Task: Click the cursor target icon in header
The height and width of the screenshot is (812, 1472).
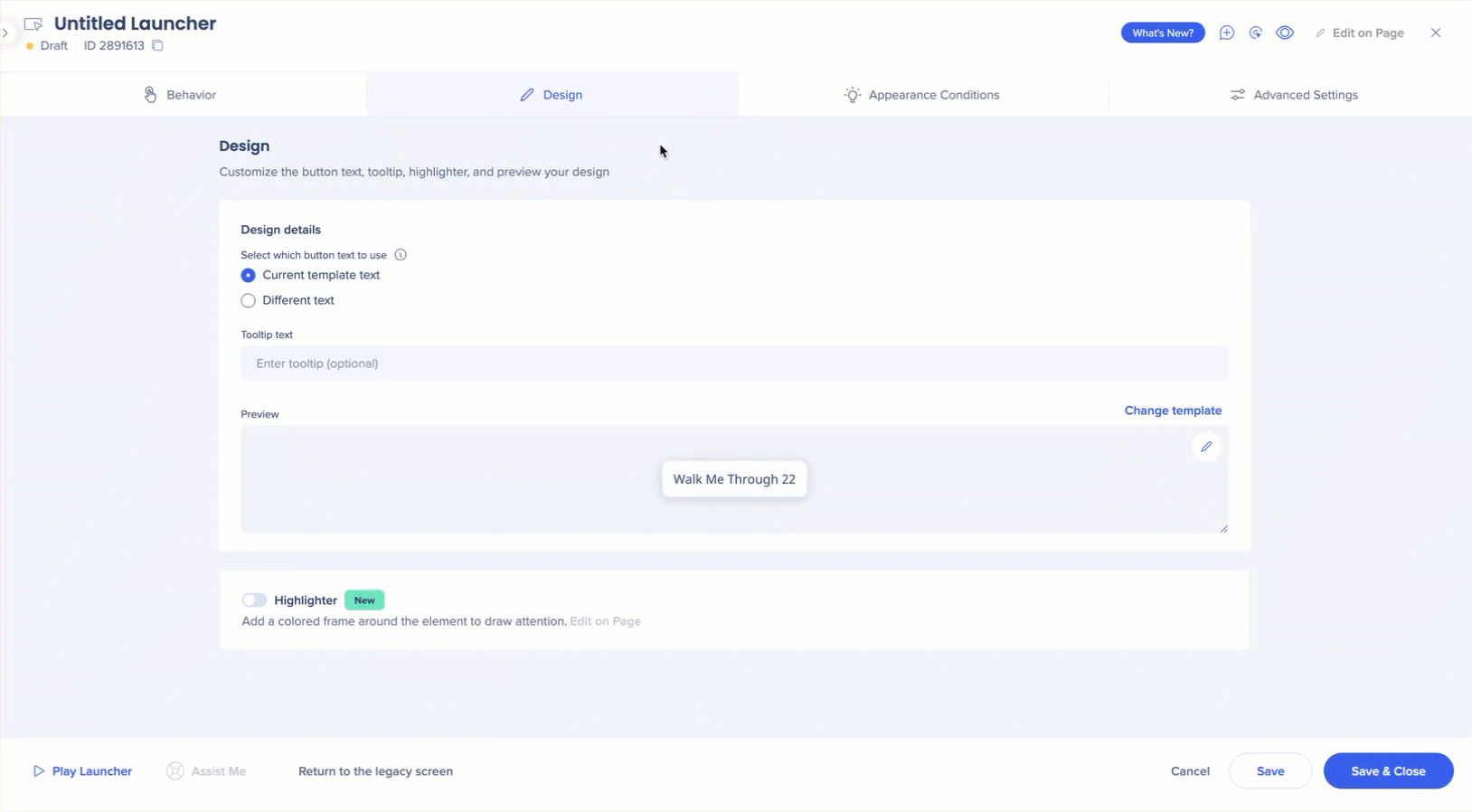Action: pos(1255,33)
